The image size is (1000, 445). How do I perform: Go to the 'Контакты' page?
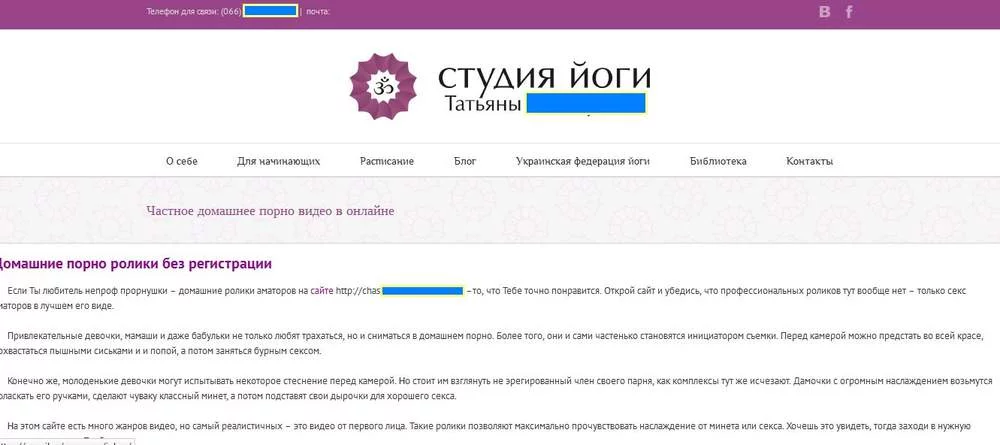coord(809,161)
